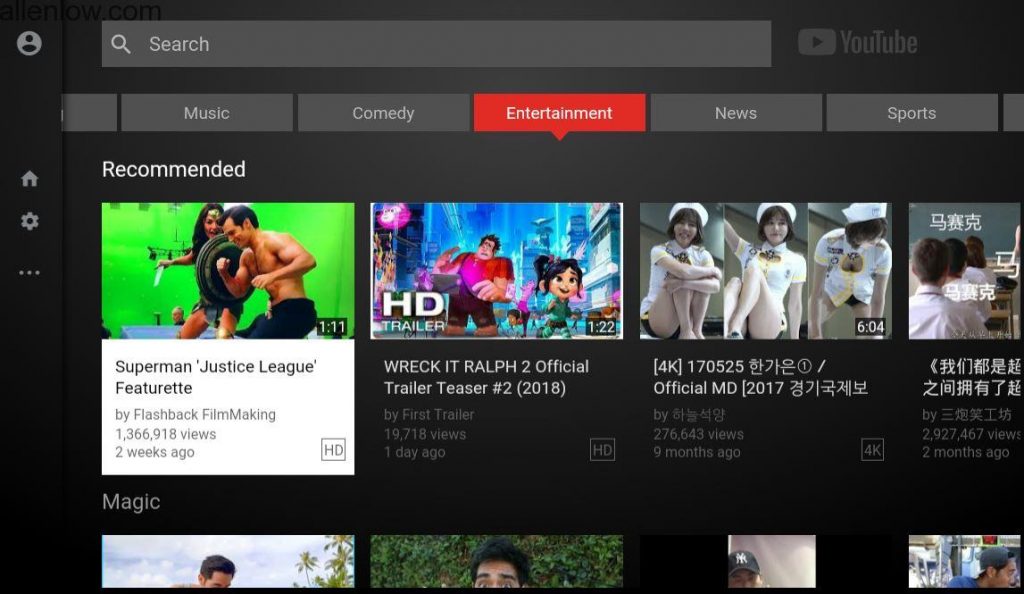Open channel "by 하늘석양"
Viewport: 1024px width, 594px height.
coord(689,414)
